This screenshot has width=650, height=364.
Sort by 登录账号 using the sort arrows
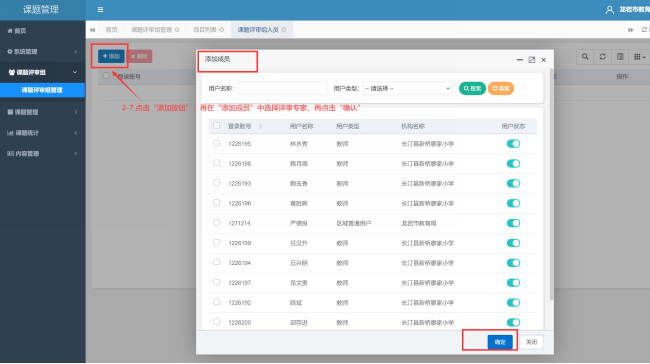[x=260, y=126]
